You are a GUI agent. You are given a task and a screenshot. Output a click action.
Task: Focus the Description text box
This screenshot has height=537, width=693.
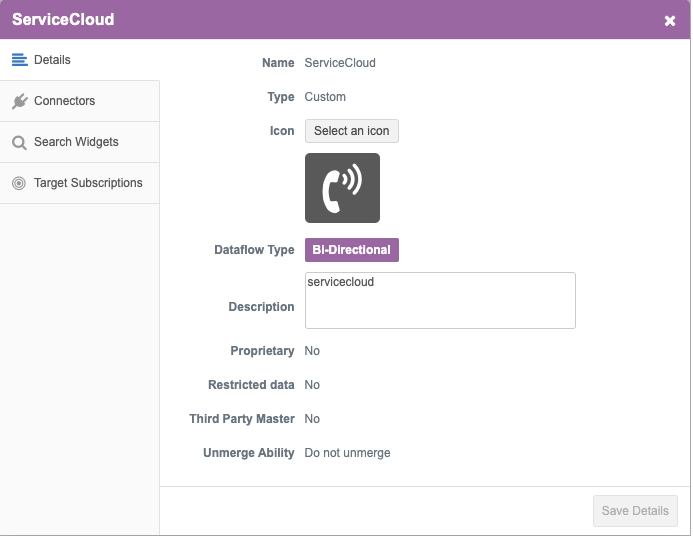(x=440, y=301)
